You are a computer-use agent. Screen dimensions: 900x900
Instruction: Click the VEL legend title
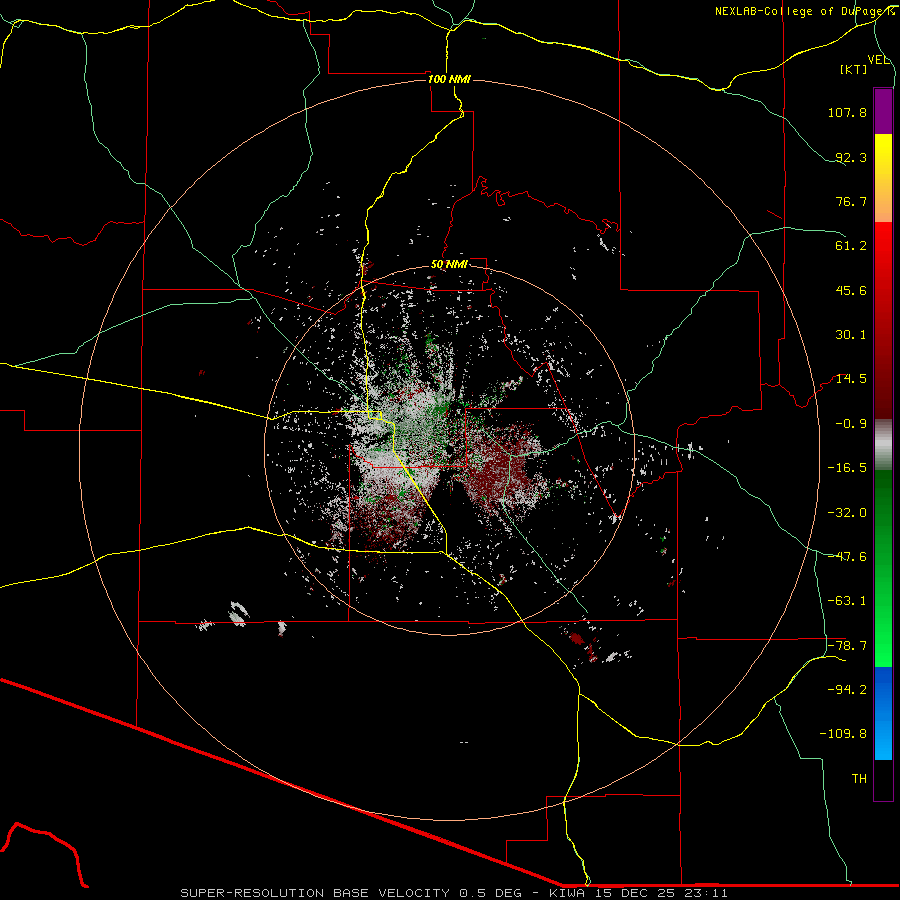pos(879,60)
